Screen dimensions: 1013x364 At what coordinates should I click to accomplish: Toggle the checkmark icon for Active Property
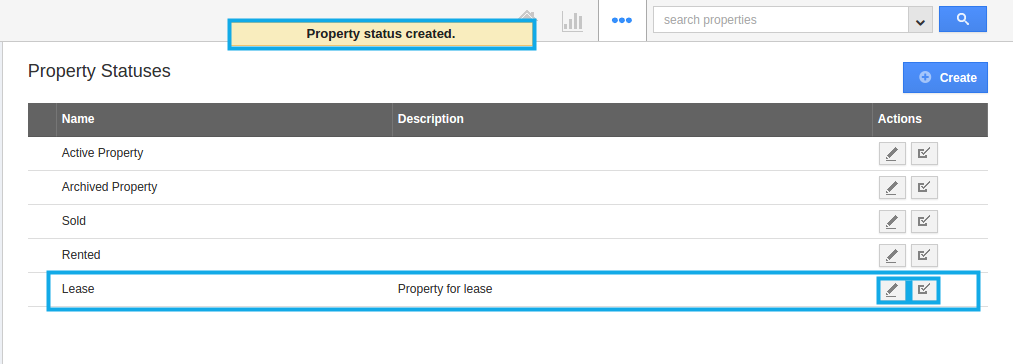click(924, 154)
